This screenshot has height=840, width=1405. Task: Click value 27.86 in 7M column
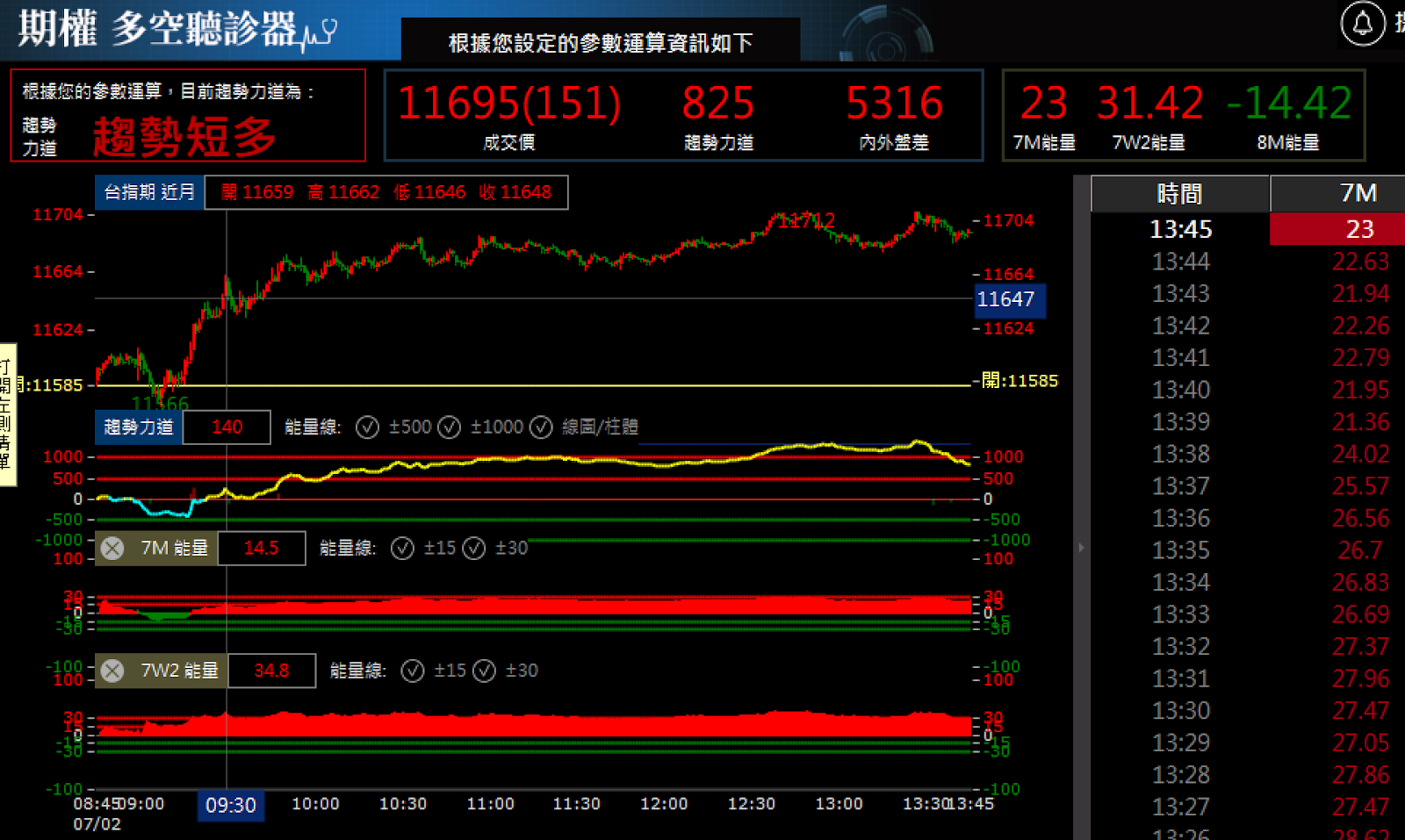click(x=1360, y=775)
